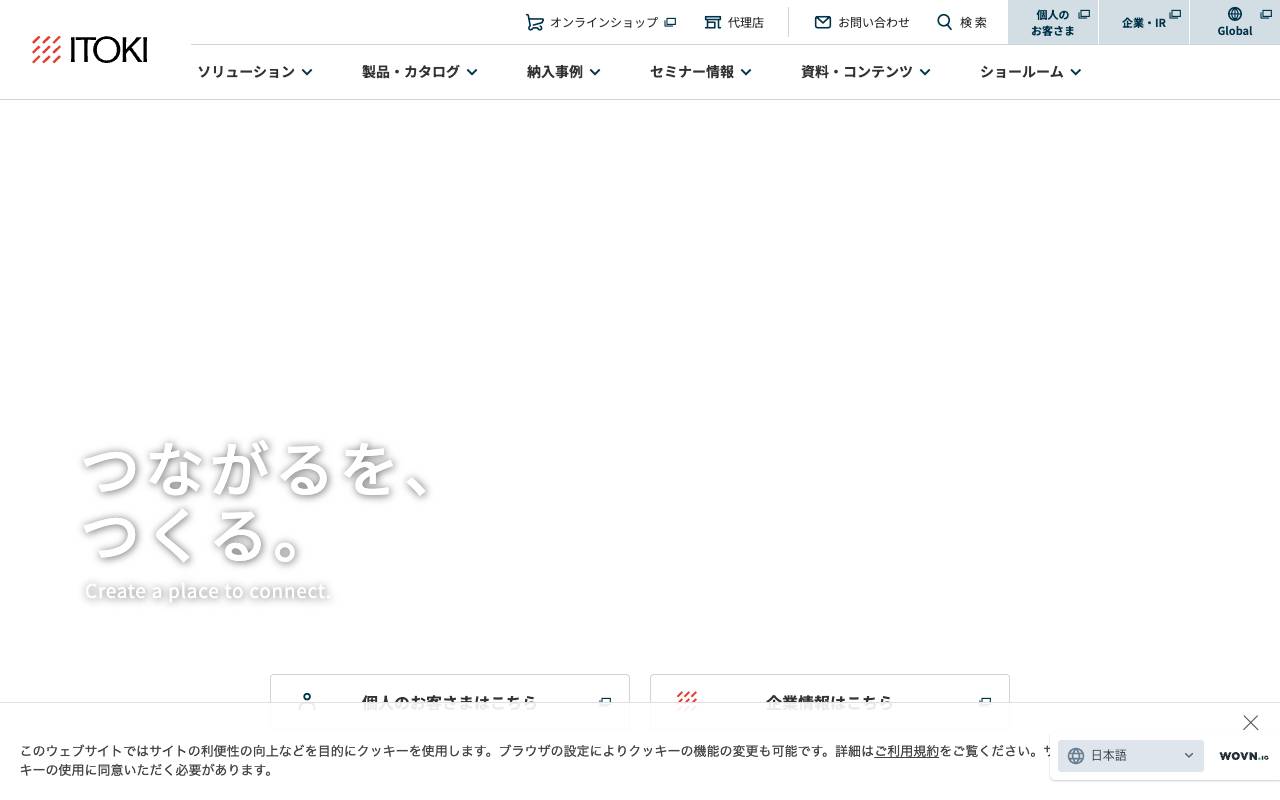
Task: Open the 日本語 language selector dropdown
Action: coord(1131,756)
